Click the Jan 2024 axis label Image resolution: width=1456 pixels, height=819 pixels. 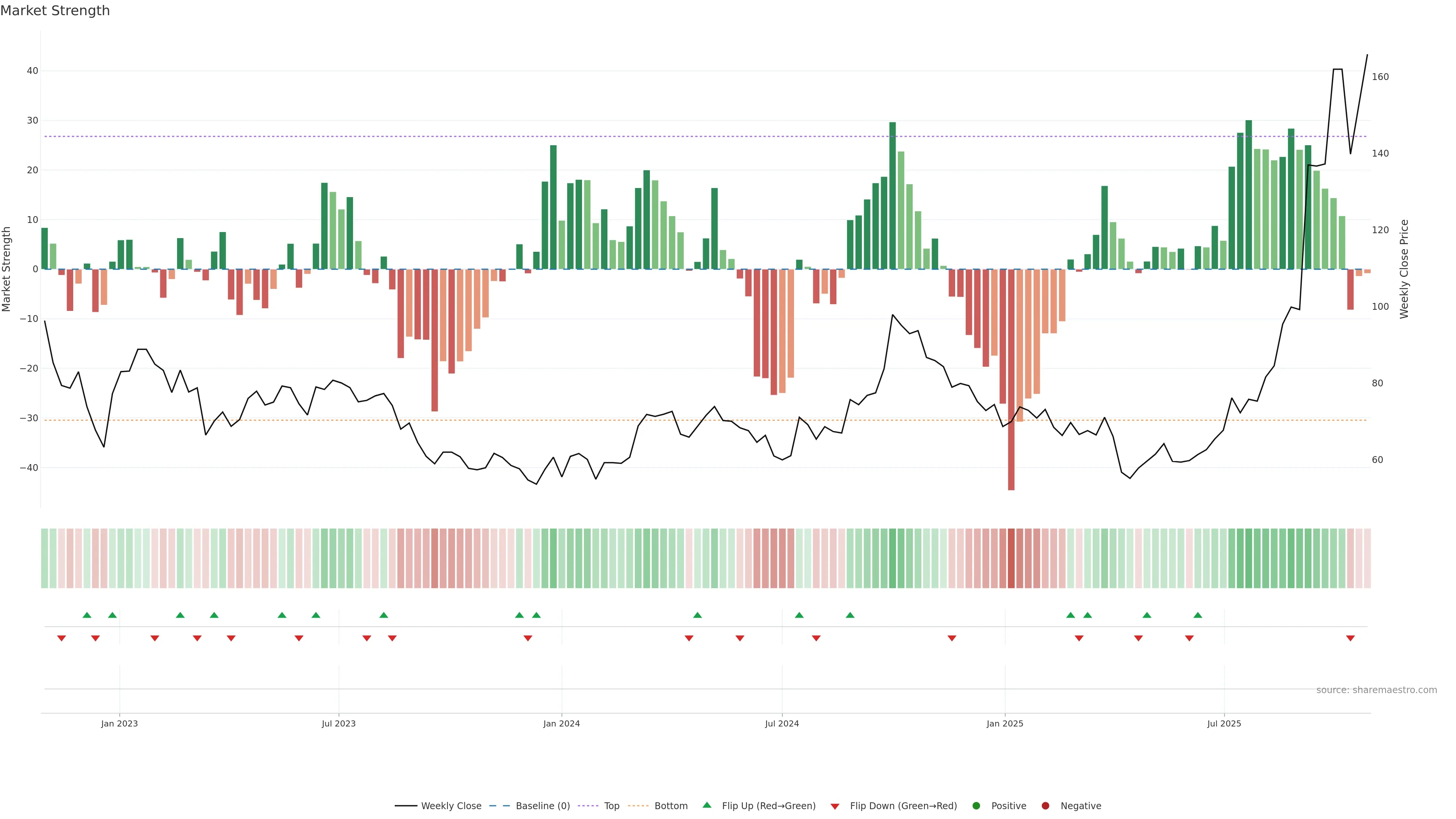pos(561,723)
